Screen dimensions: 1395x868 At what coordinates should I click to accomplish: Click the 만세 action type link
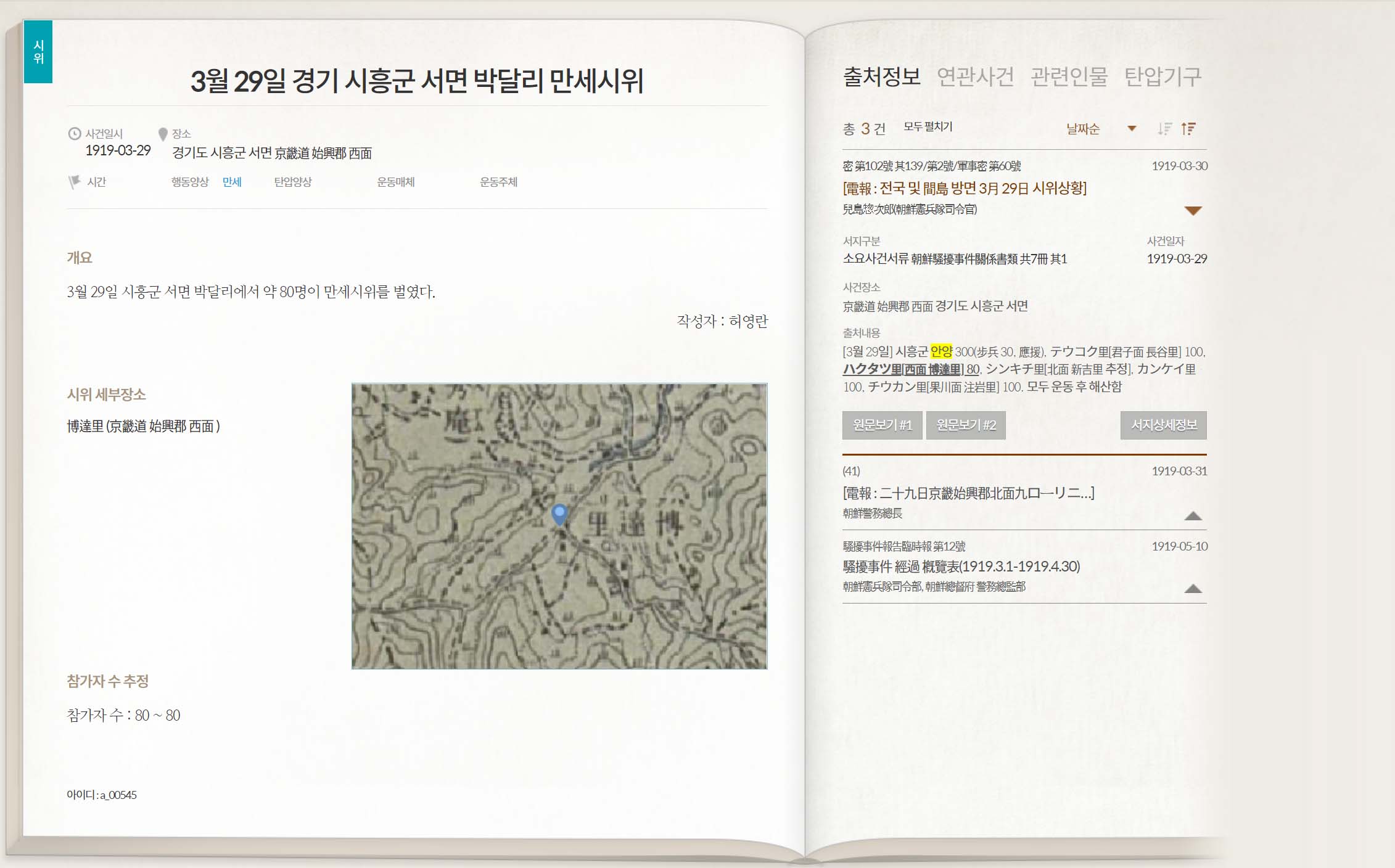coord(232,182)
